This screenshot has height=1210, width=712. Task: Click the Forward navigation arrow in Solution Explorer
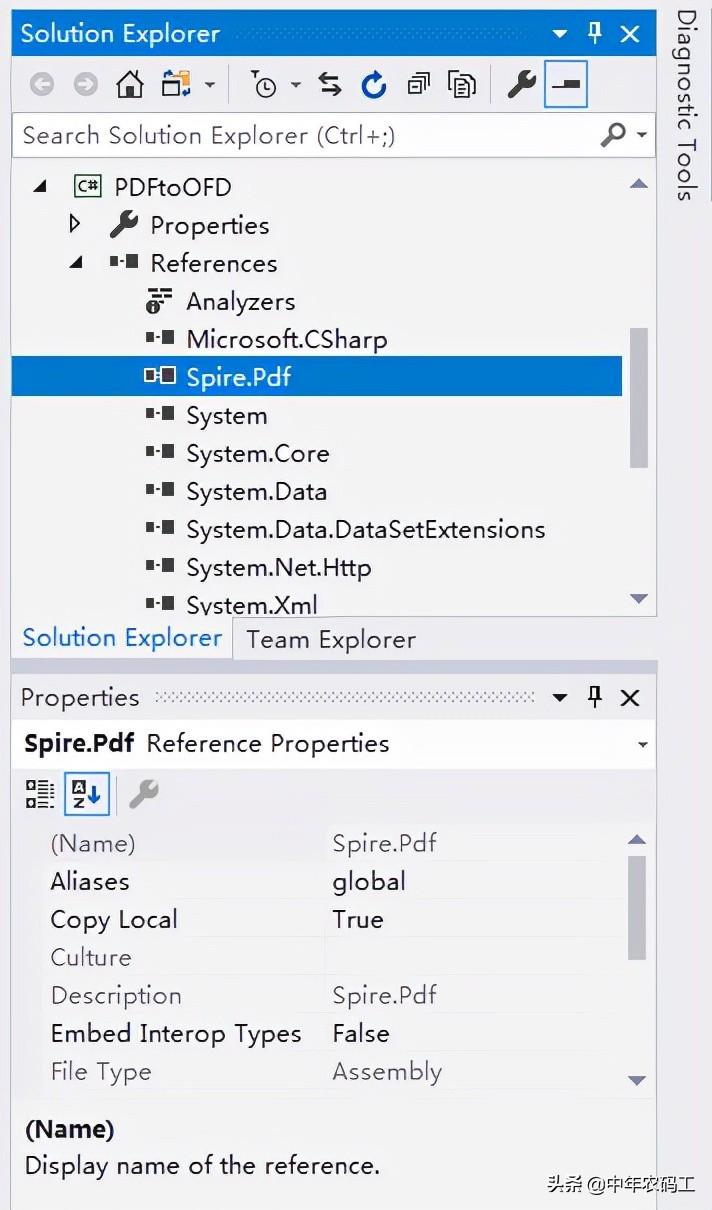(x=86, y=85)
